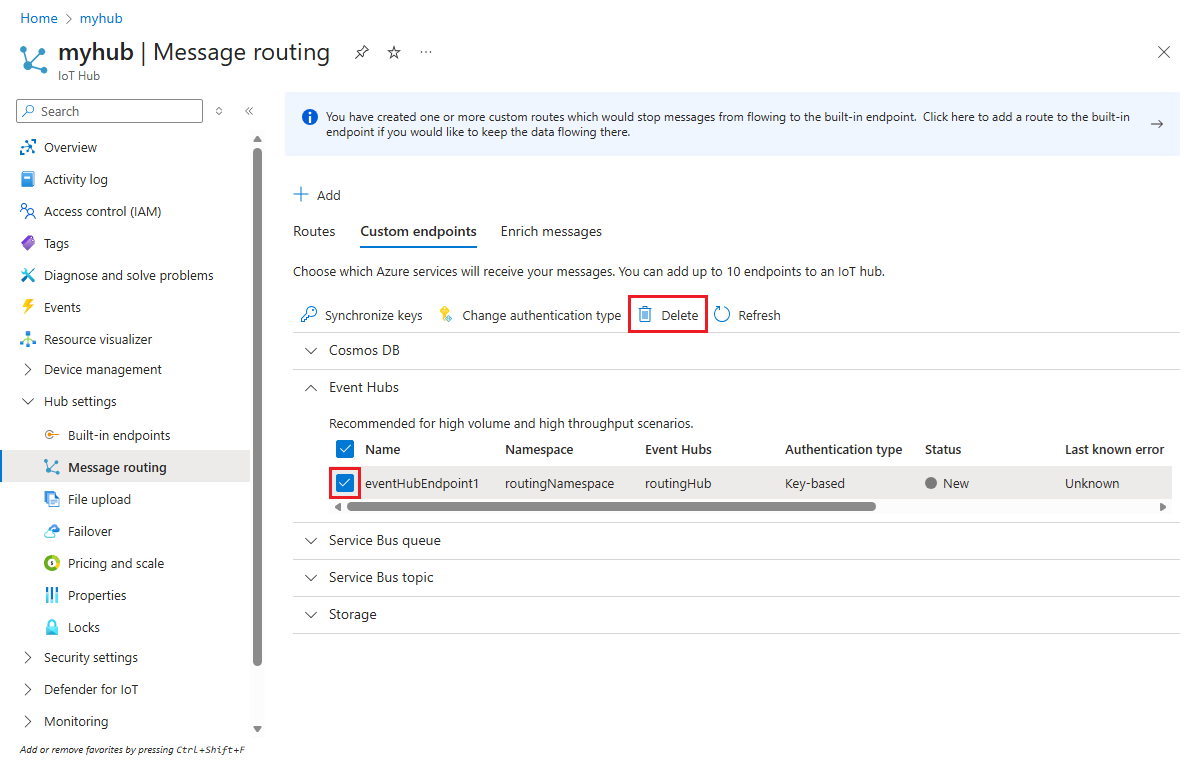Open Pricing and scale menu item
The width and height of the screenshot is (1200, 760).
point(116,563)
